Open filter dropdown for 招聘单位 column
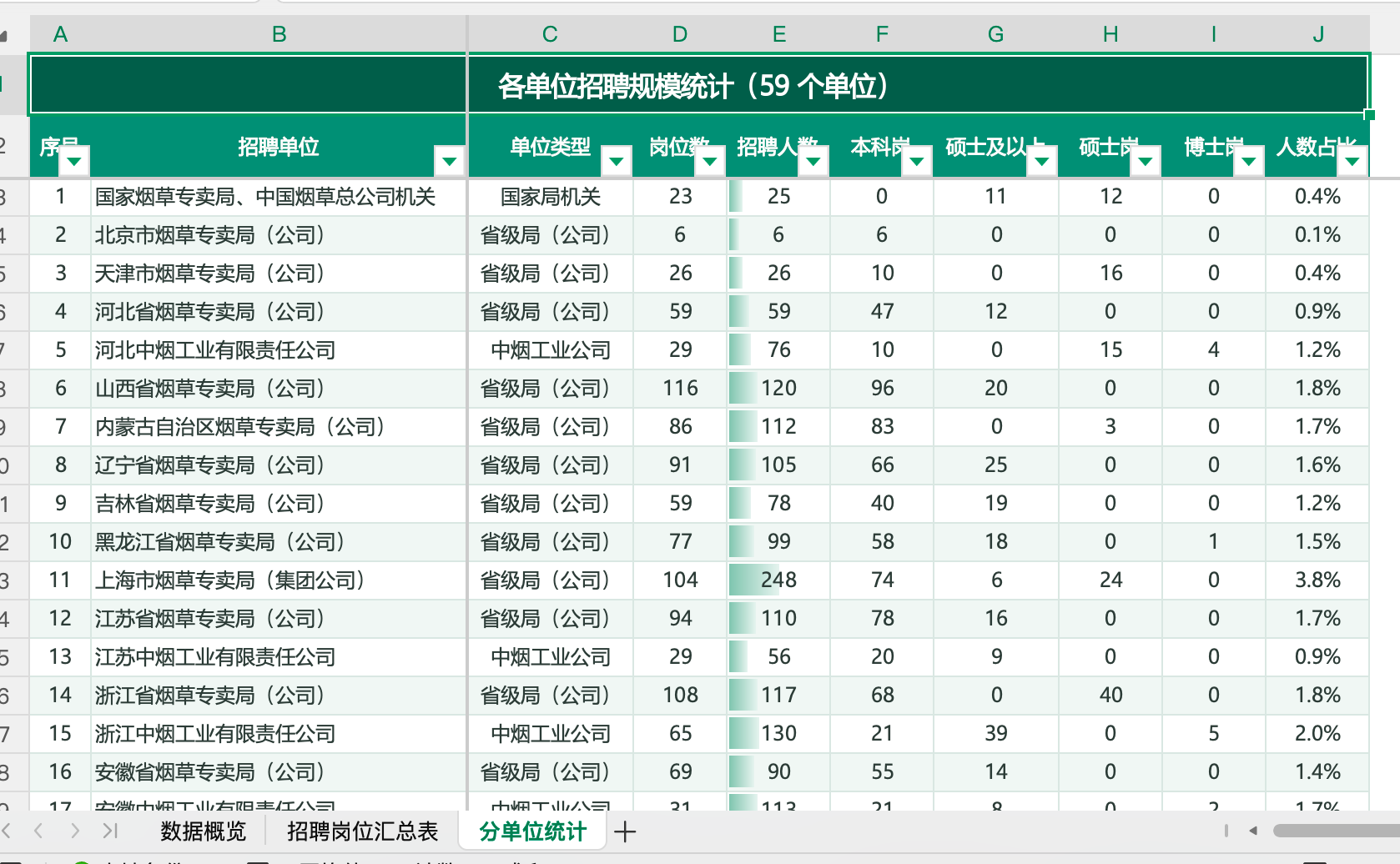1400x864 pixels. point(450,161)
